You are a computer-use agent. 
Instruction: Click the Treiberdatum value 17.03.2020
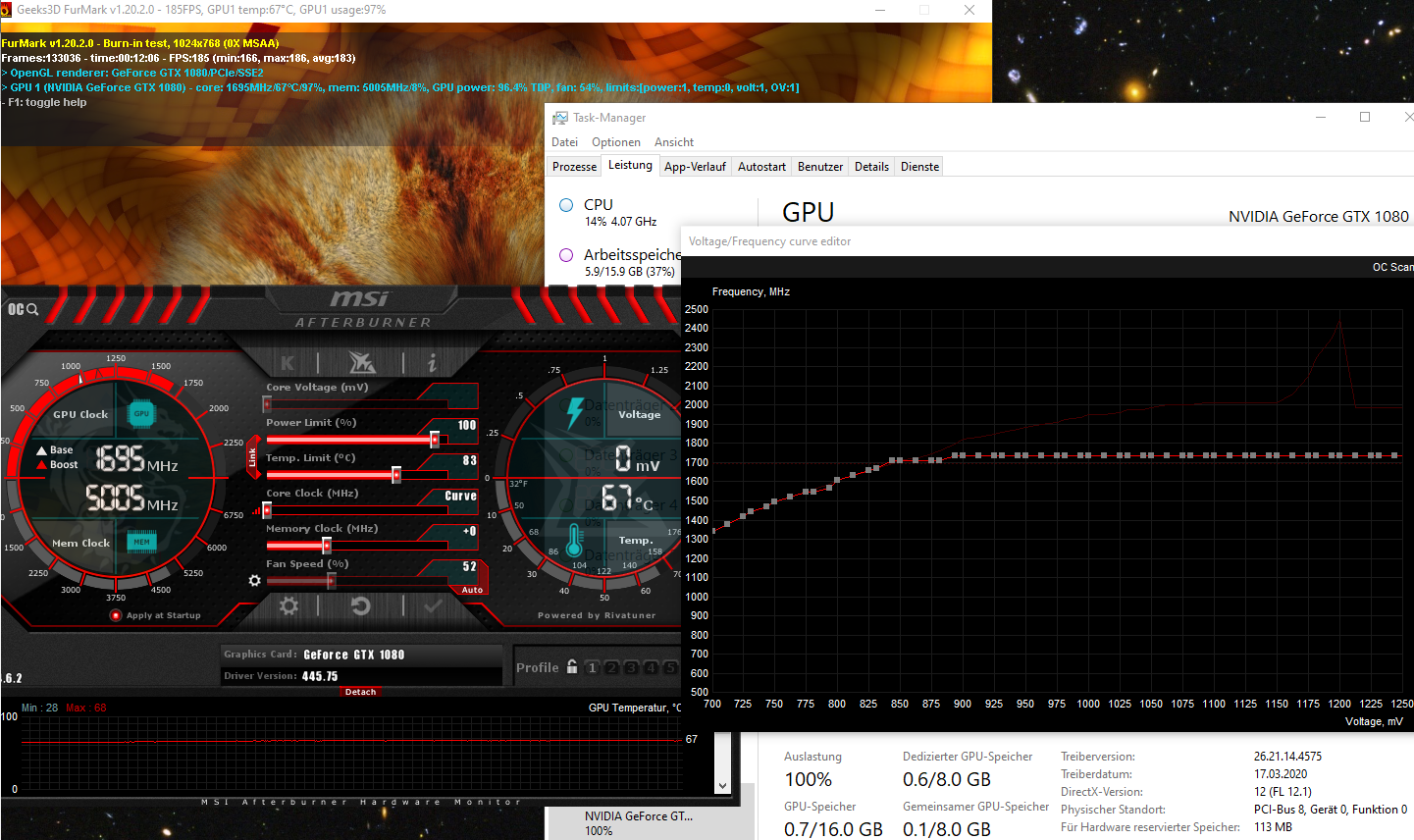pos(1281,774)
